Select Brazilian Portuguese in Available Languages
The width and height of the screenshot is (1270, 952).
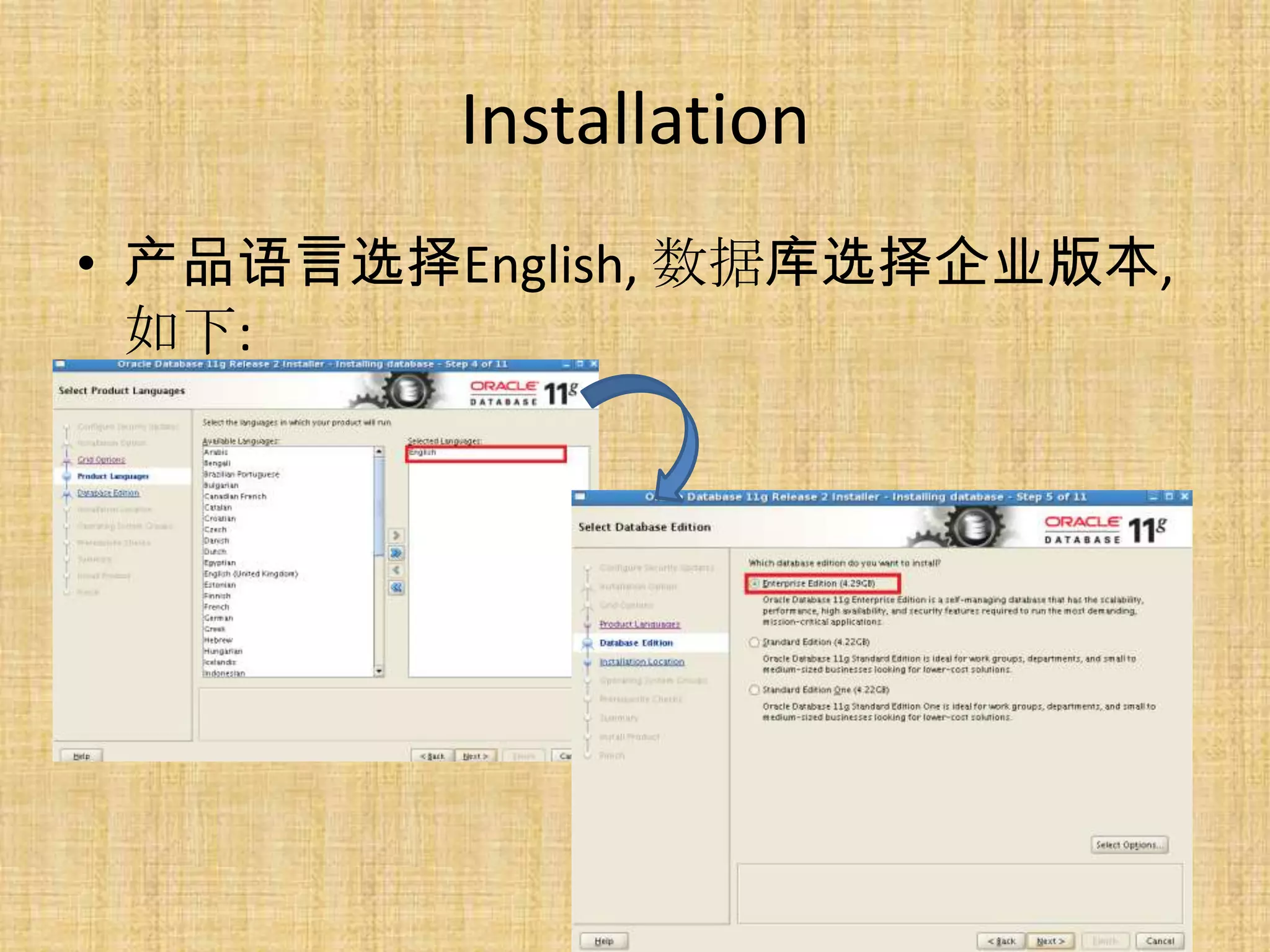[x=242, y=475]
